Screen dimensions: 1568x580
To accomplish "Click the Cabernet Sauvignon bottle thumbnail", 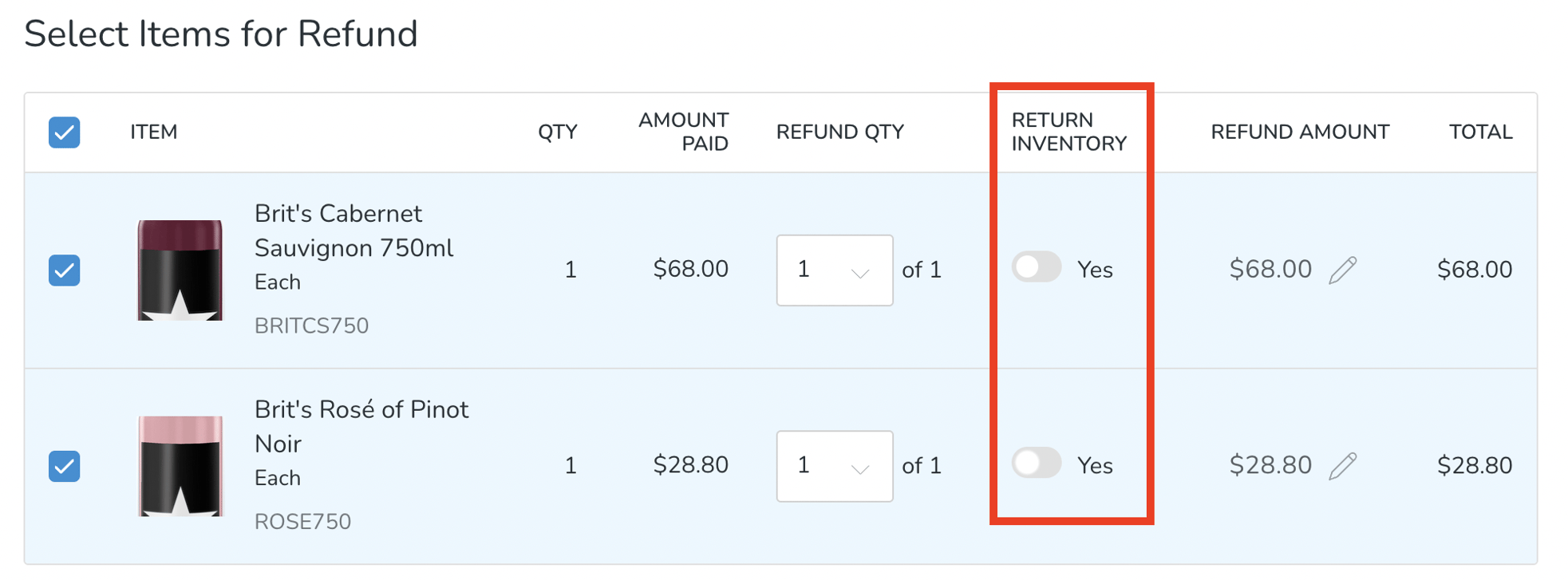I will pyautogui.click(x=179, y=270).
